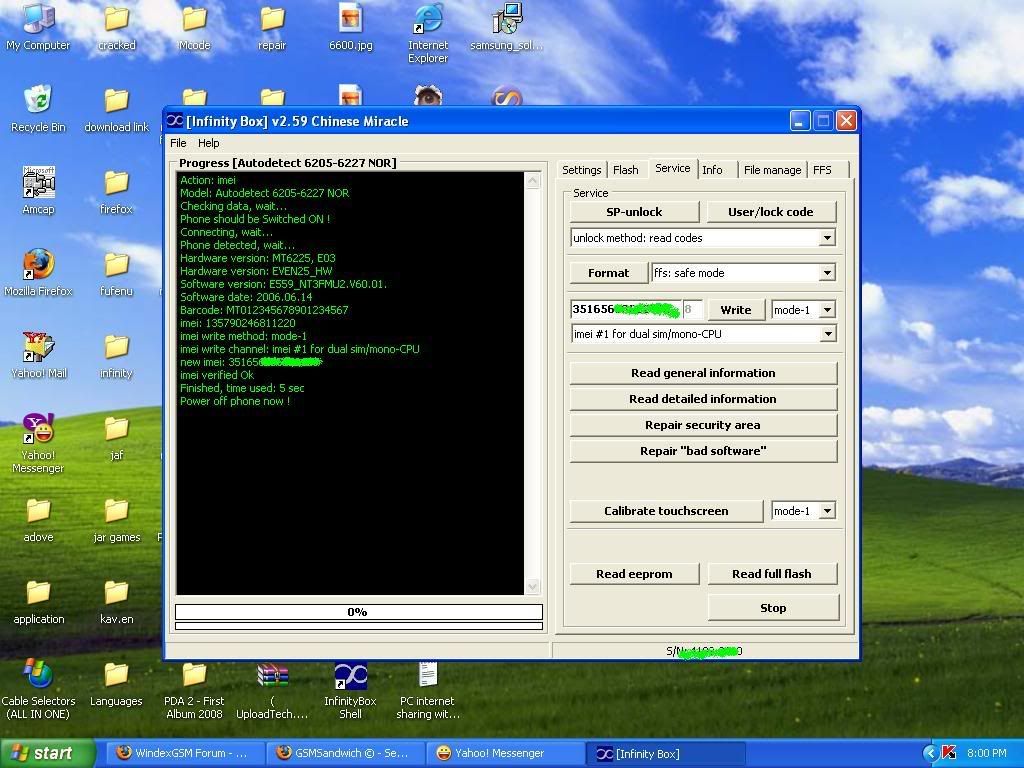Screen dimensions: 1024x768
Task: Expand the ffs: safe mode dropdown
Action: pos(827,273)
